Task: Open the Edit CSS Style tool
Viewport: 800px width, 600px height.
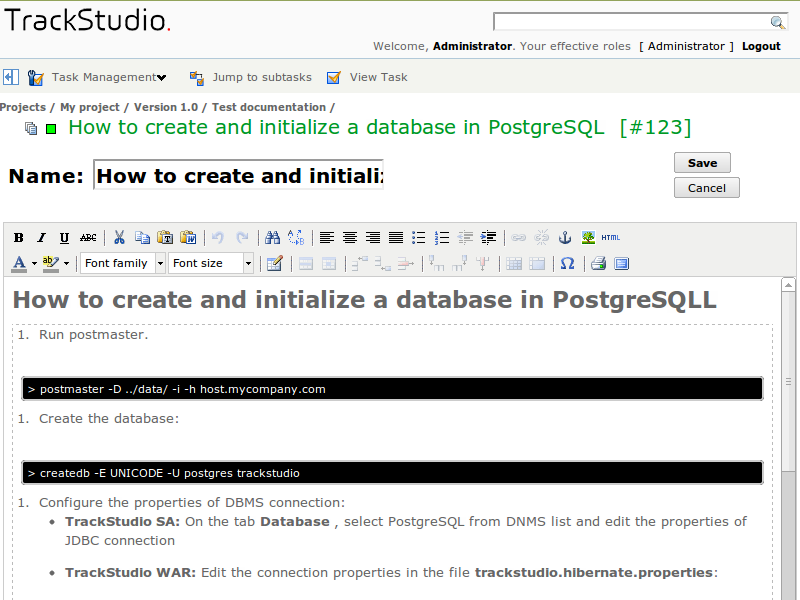Action: click(274, 263)
